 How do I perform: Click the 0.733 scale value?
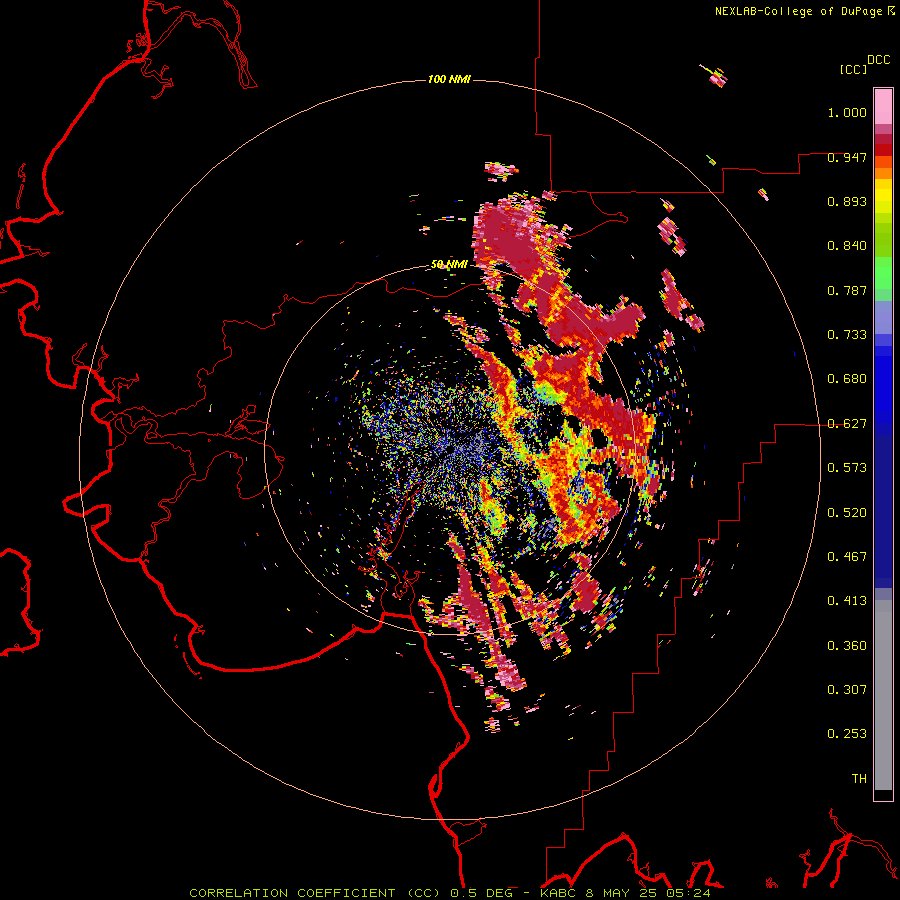(847, 335)
